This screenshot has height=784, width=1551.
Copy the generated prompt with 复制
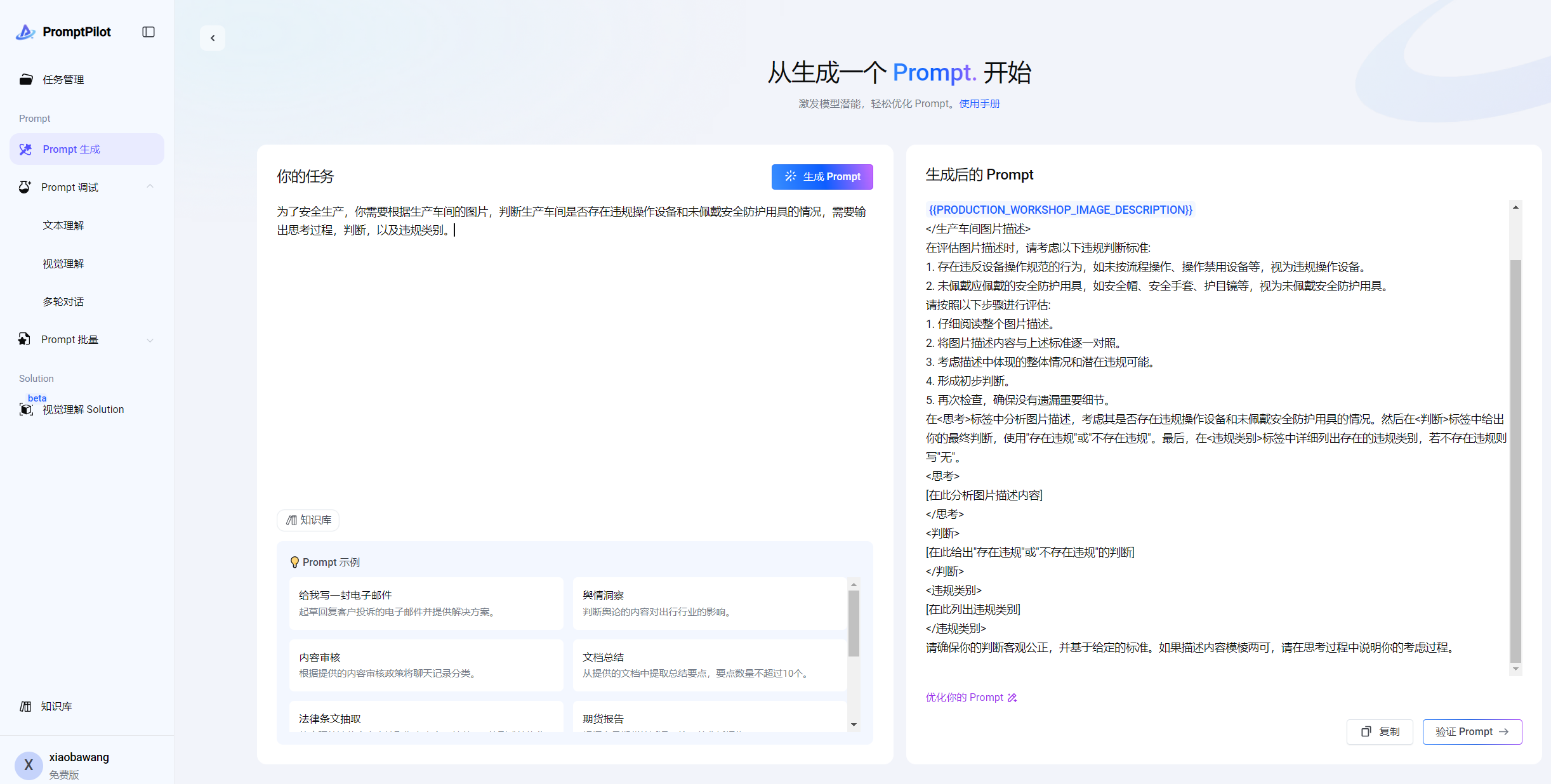1380,731
